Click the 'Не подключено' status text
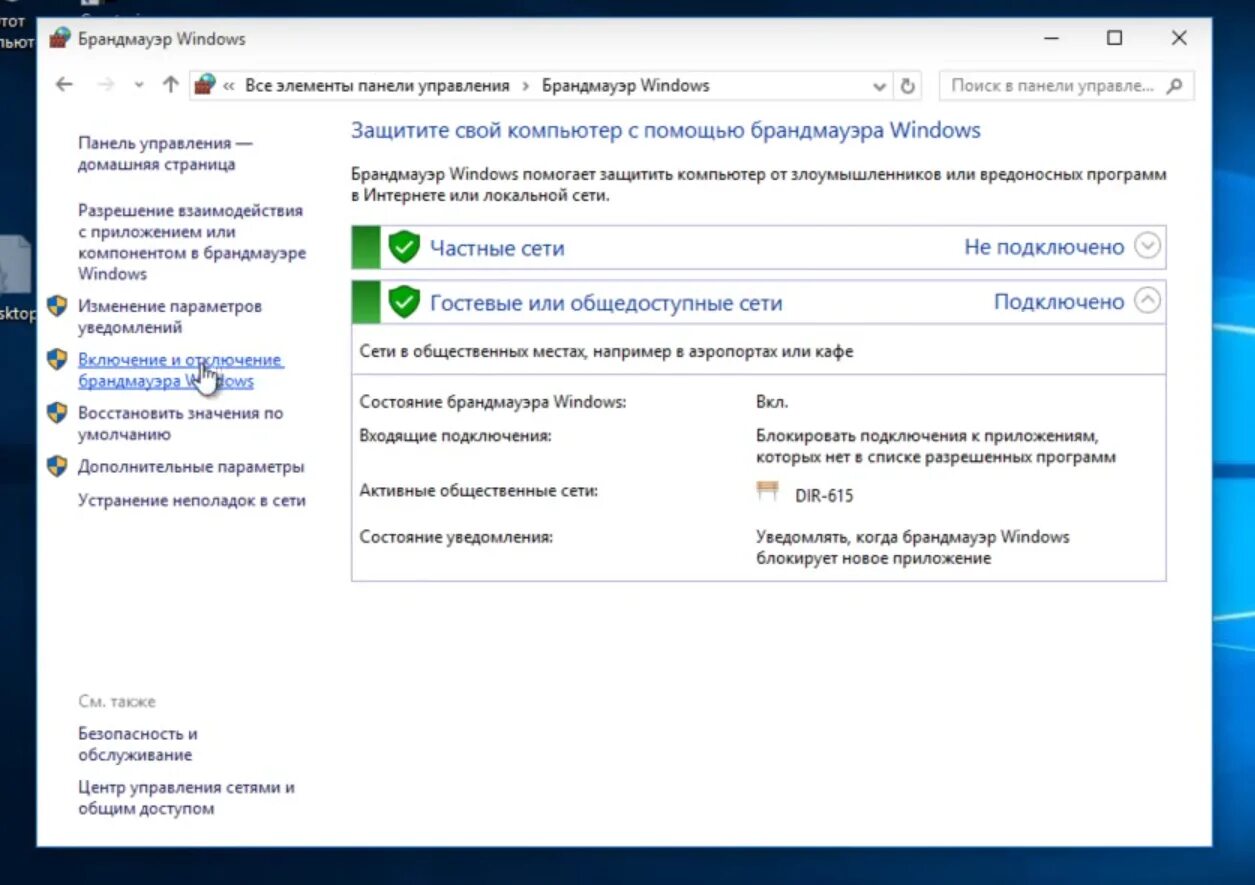 tap(1044, 248)
